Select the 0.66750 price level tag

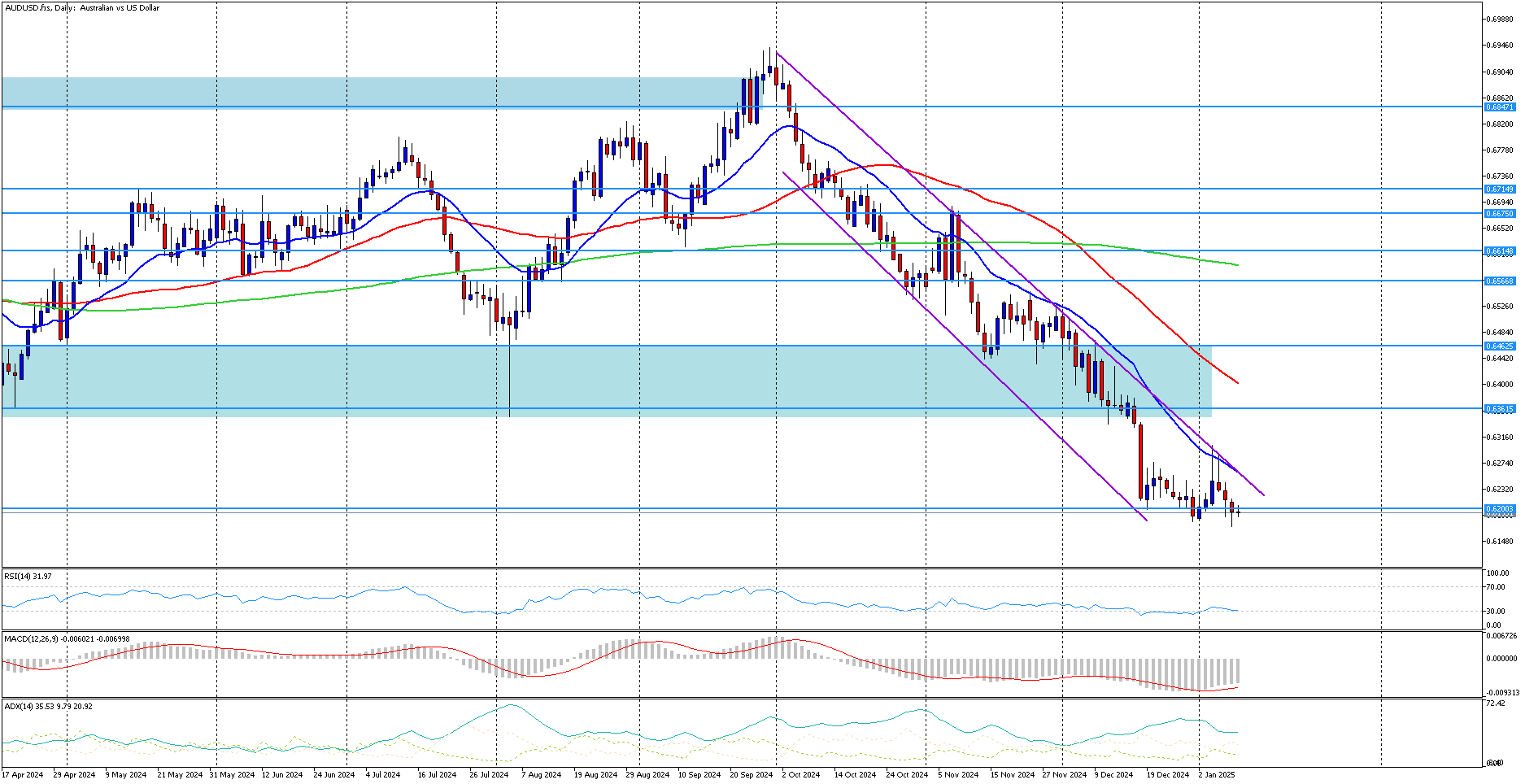[1500, 214]
